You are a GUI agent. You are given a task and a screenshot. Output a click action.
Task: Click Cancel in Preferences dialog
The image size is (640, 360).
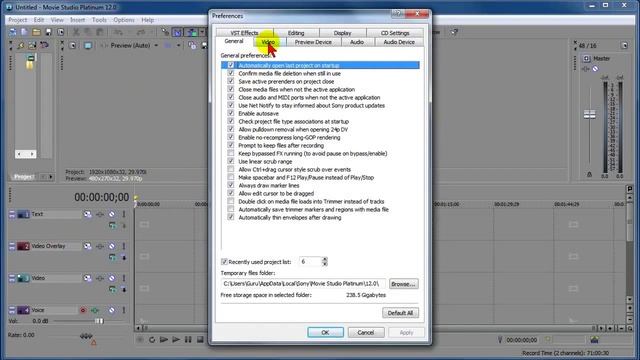366,332
